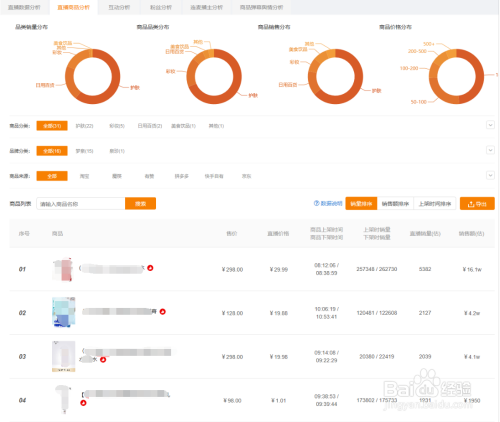The width and height of the screenshot is (500, 422).
Task: Open product 01 thumbnail image
Action: pos(63,269)
